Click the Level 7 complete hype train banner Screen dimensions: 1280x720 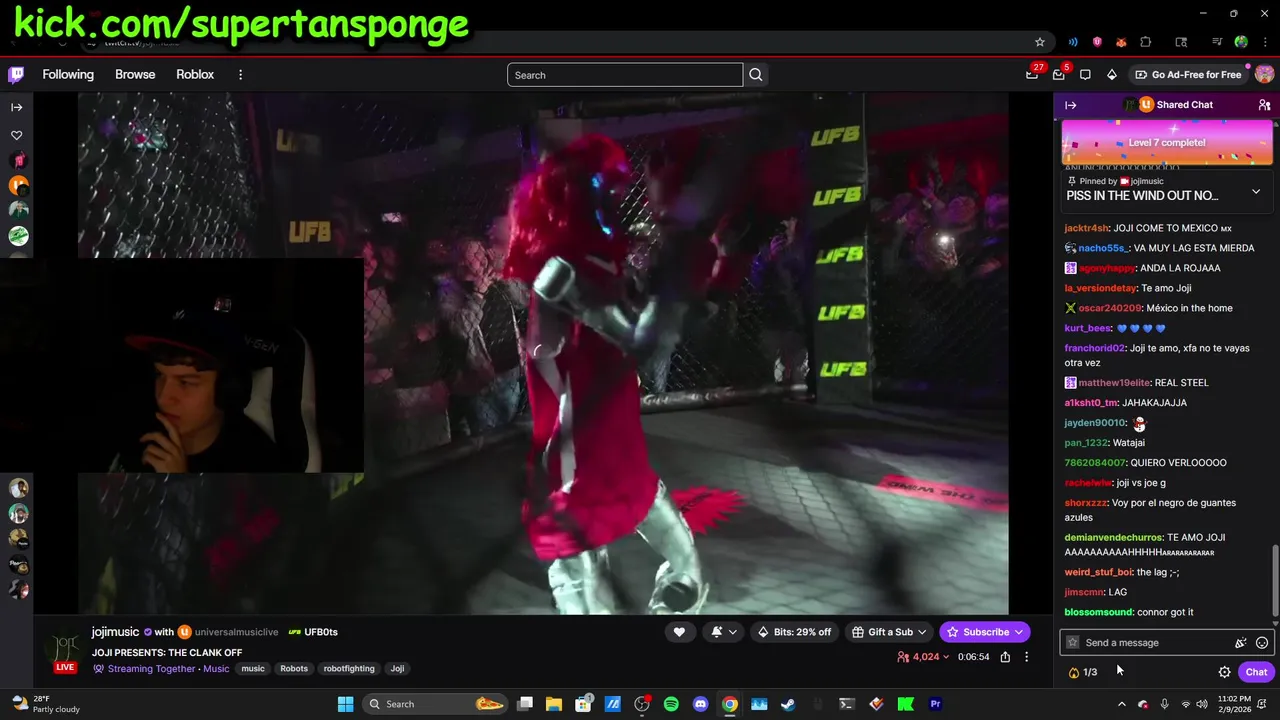[x=1167, y=142]
